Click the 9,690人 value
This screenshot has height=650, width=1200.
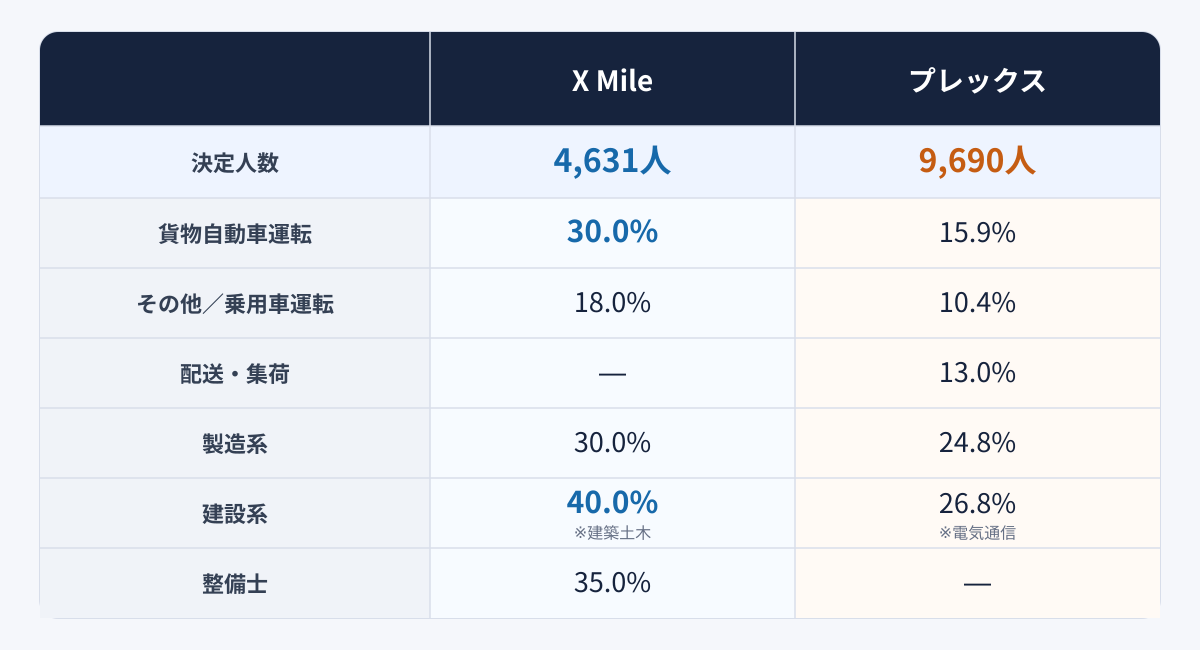977,161
